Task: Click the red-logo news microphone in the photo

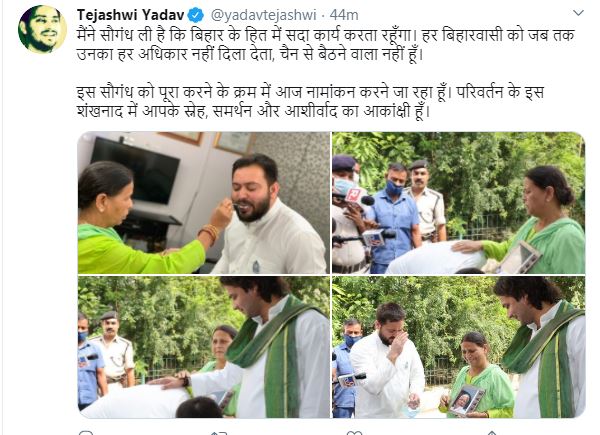Action: (357, 196)
